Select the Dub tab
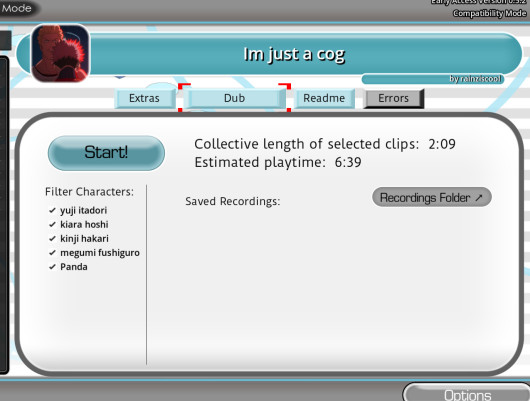The image size is (530, 401). coord(235,98)
